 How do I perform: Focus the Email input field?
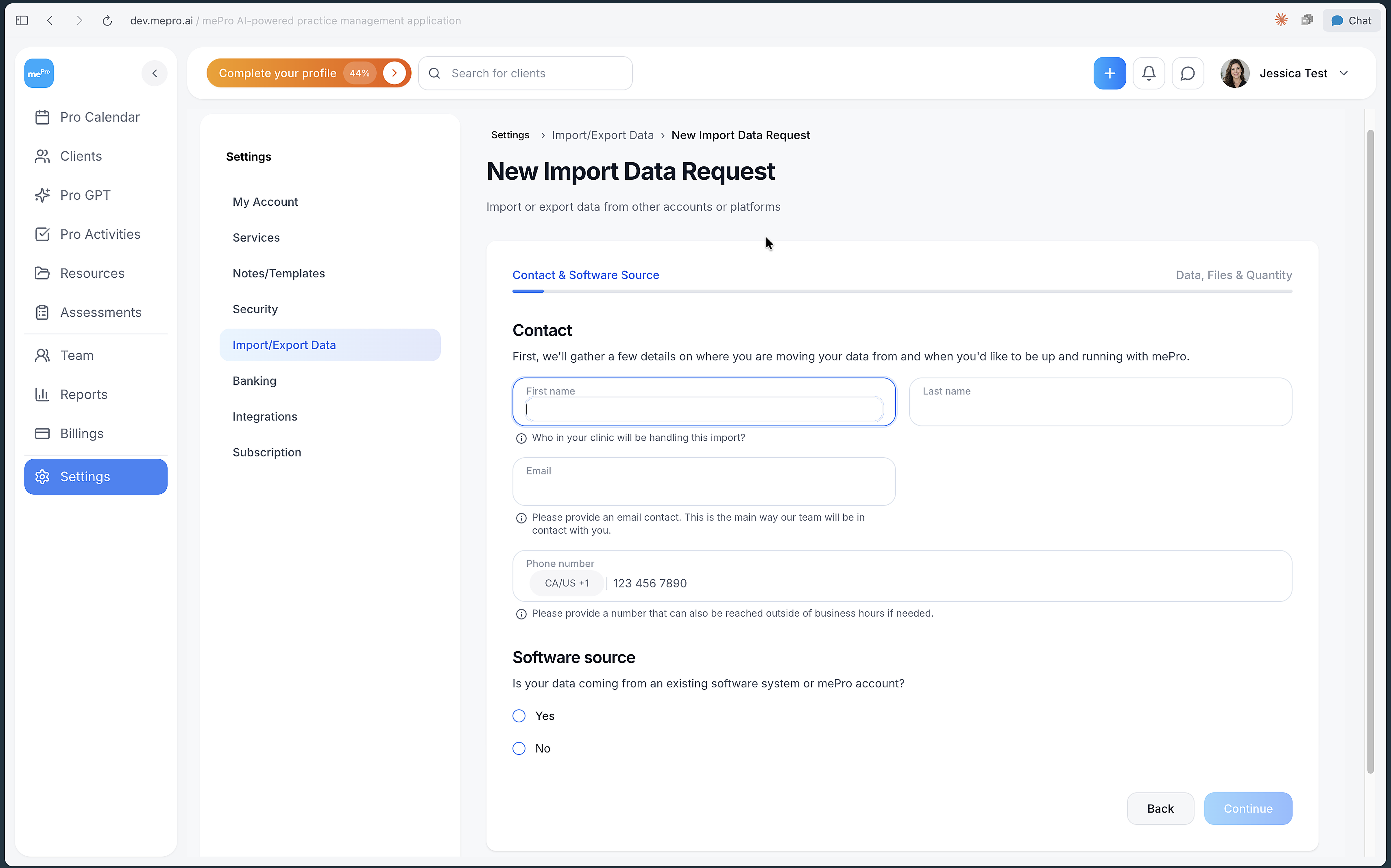[704, 482]
